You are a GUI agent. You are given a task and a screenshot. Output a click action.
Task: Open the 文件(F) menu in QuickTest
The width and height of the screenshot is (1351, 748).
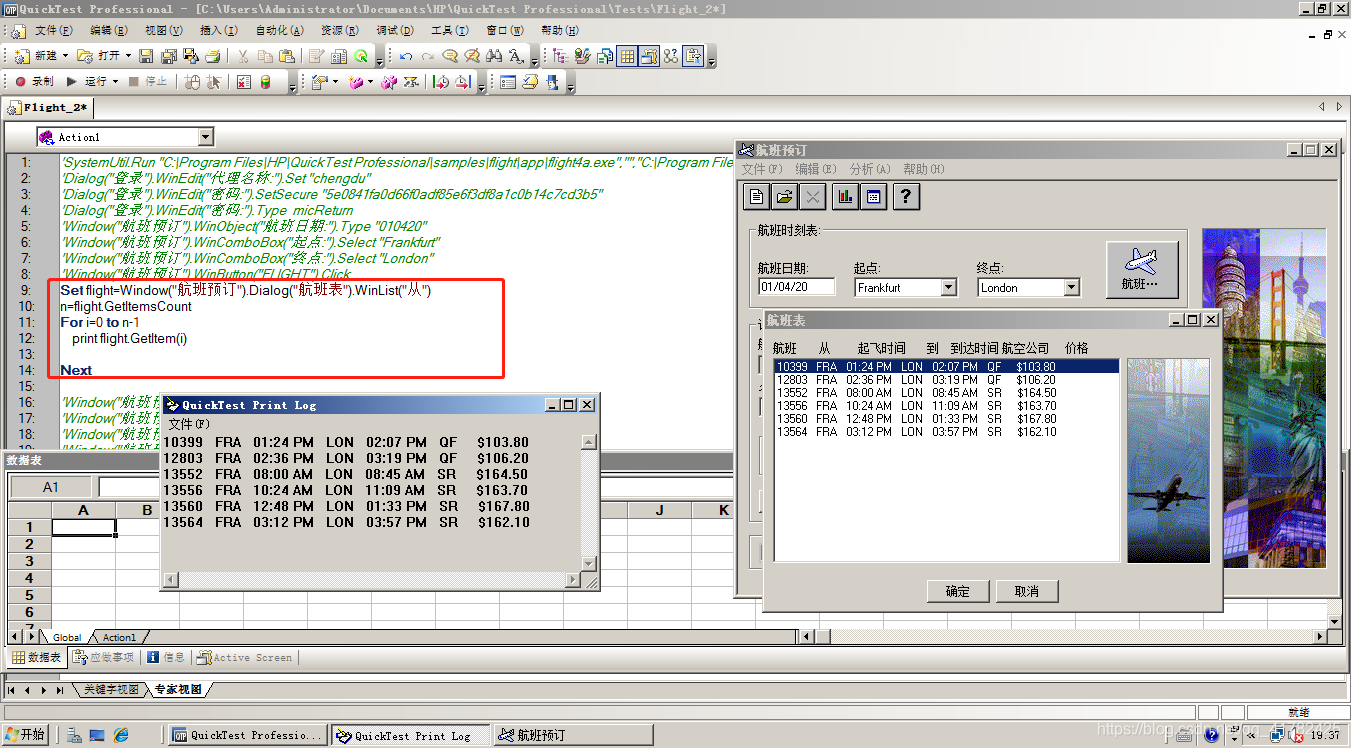pyautogui.click(x=53, y=31)
